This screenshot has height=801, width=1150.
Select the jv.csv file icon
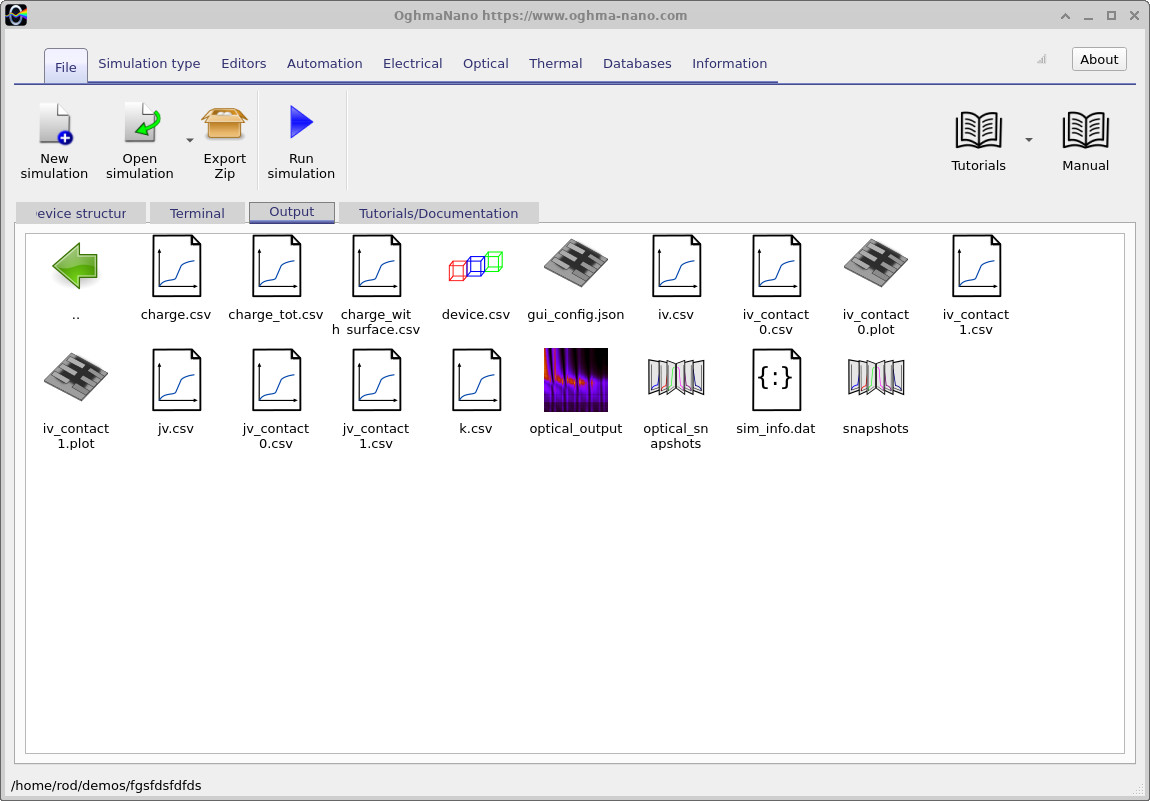pyautogui.click(x=176, y=379)
